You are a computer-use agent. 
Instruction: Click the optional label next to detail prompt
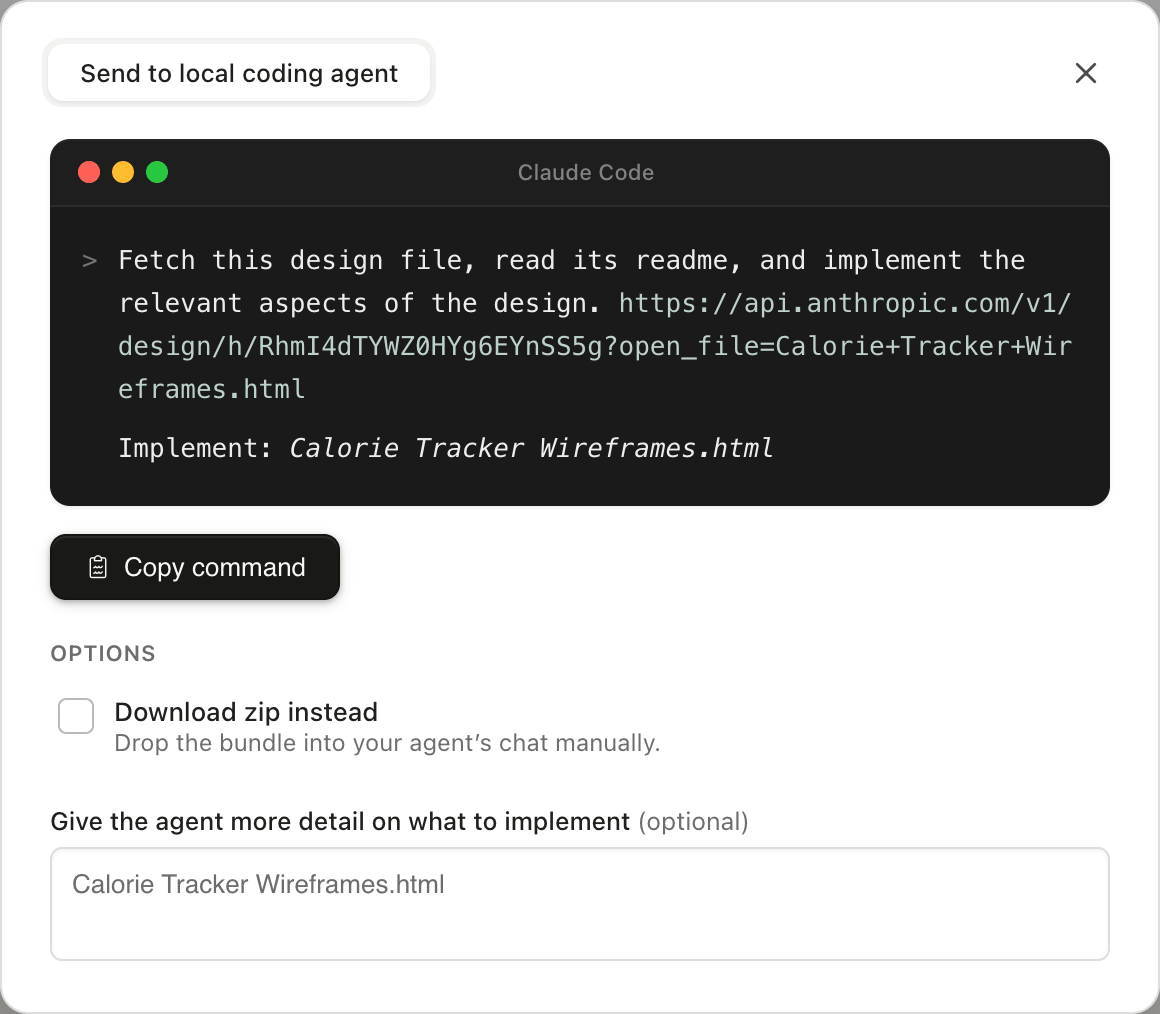tap(696, 821)
